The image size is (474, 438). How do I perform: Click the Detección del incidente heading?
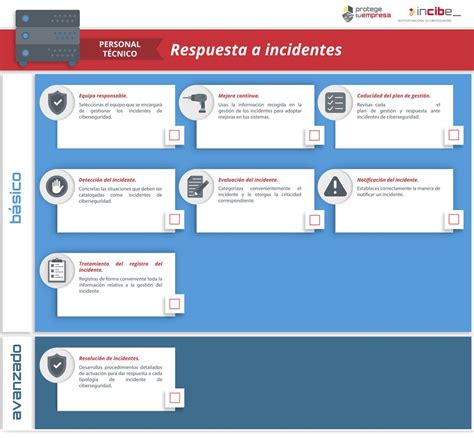[107, 180]
